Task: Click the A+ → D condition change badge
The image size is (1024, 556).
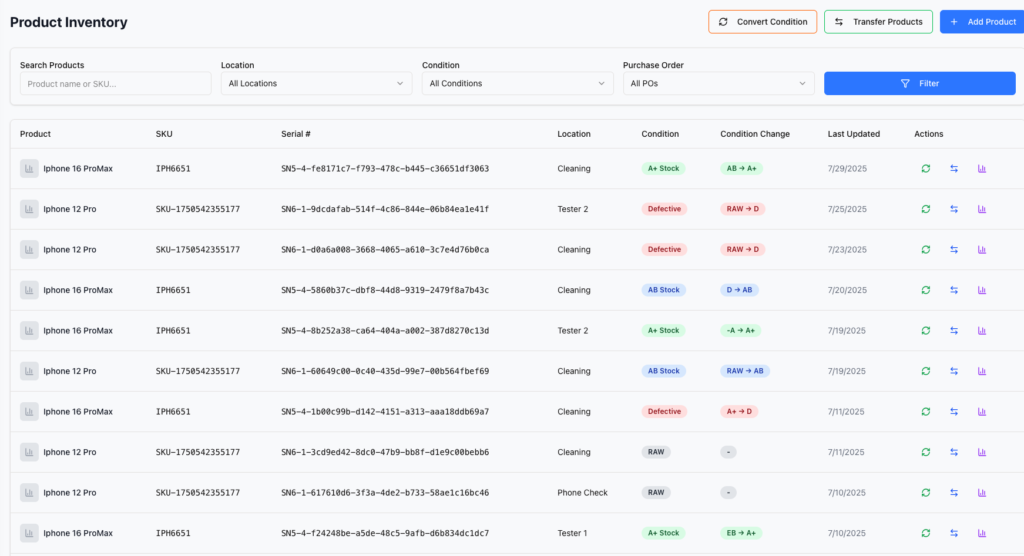Action: click(739, 412)
